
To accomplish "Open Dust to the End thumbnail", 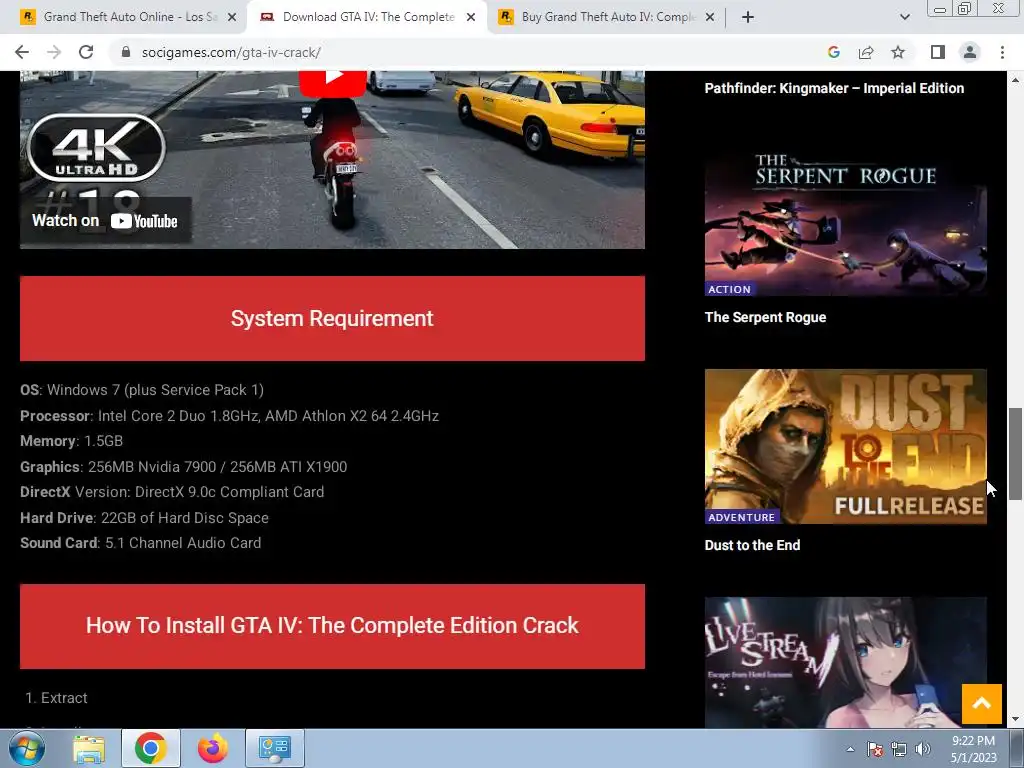I will point(846,446).
